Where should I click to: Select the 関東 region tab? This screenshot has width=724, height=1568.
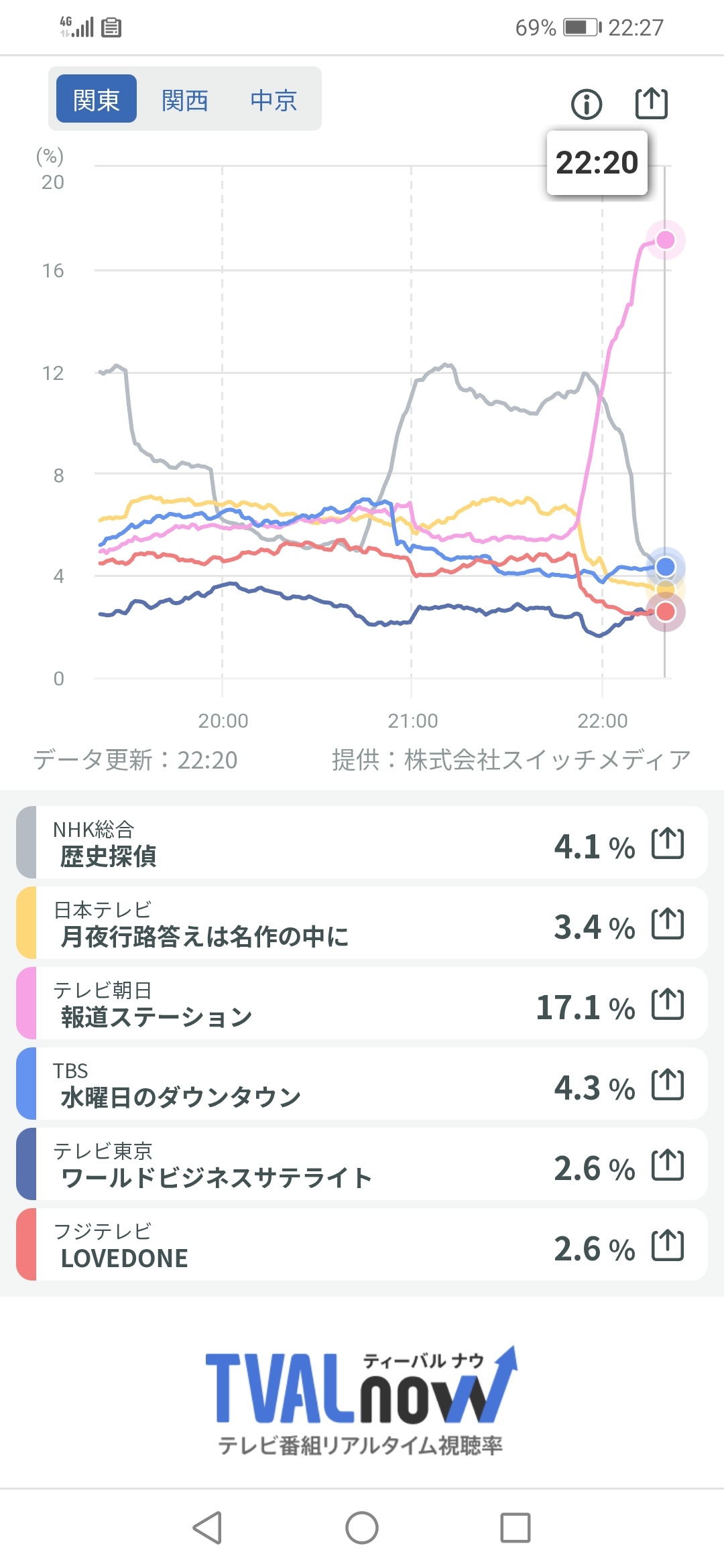[x=97, y=99]
